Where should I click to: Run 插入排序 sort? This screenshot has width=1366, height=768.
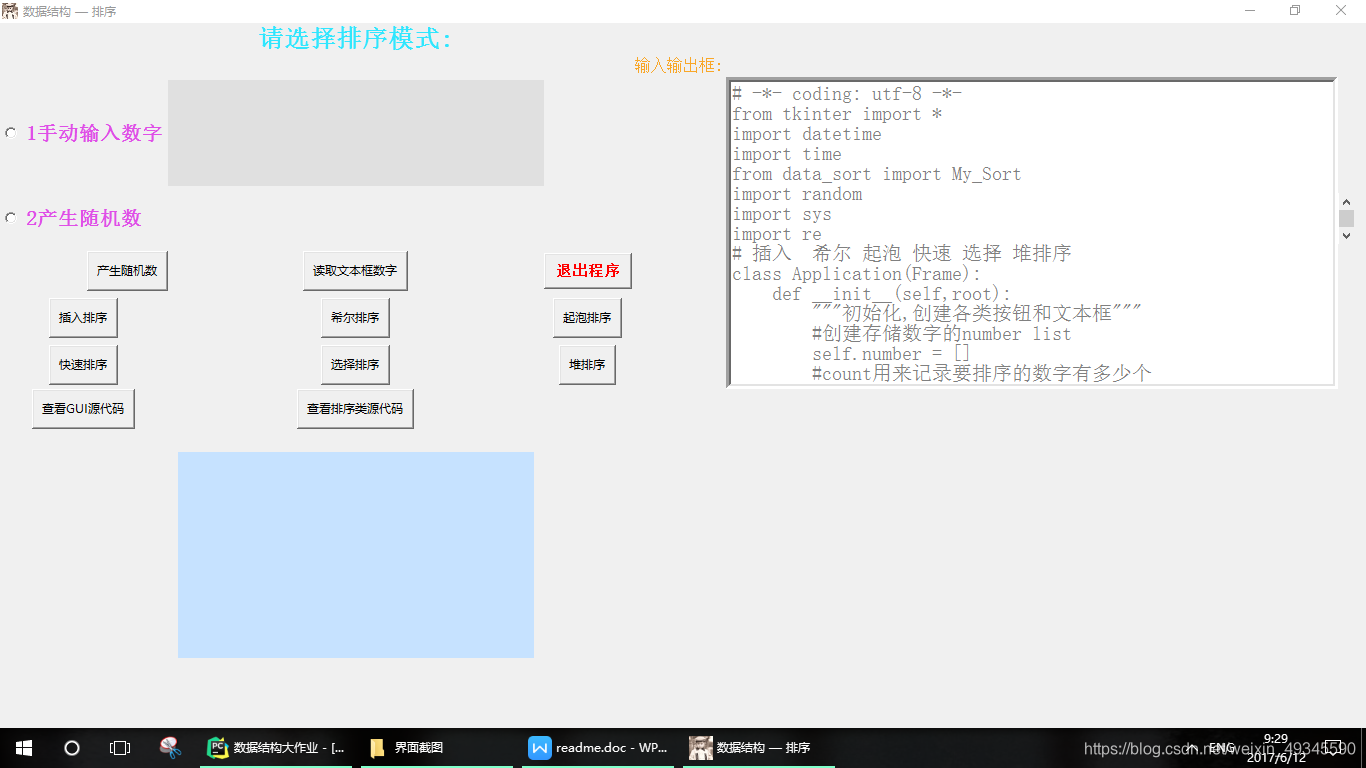tap(83, 318)
